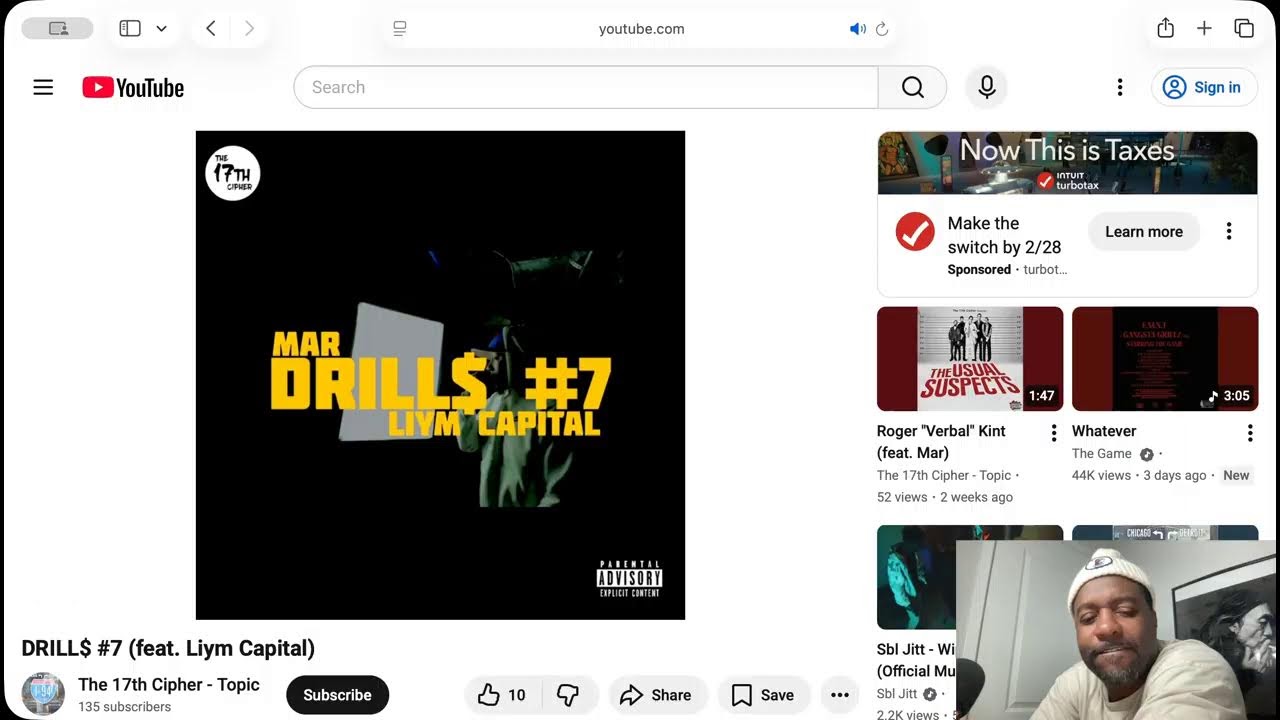Open the Sbl Jitt channel name
The image size is (1280, 720).
point(897,694)
